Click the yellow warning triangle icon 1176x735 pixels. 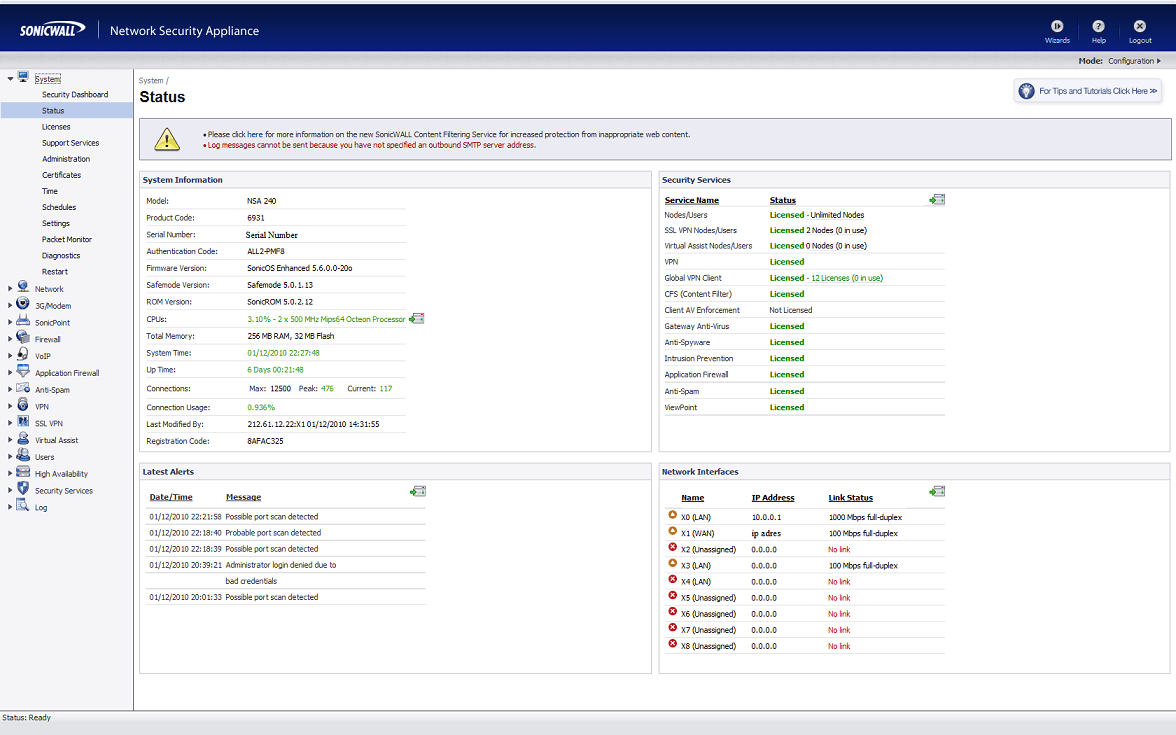pos(166,139)
